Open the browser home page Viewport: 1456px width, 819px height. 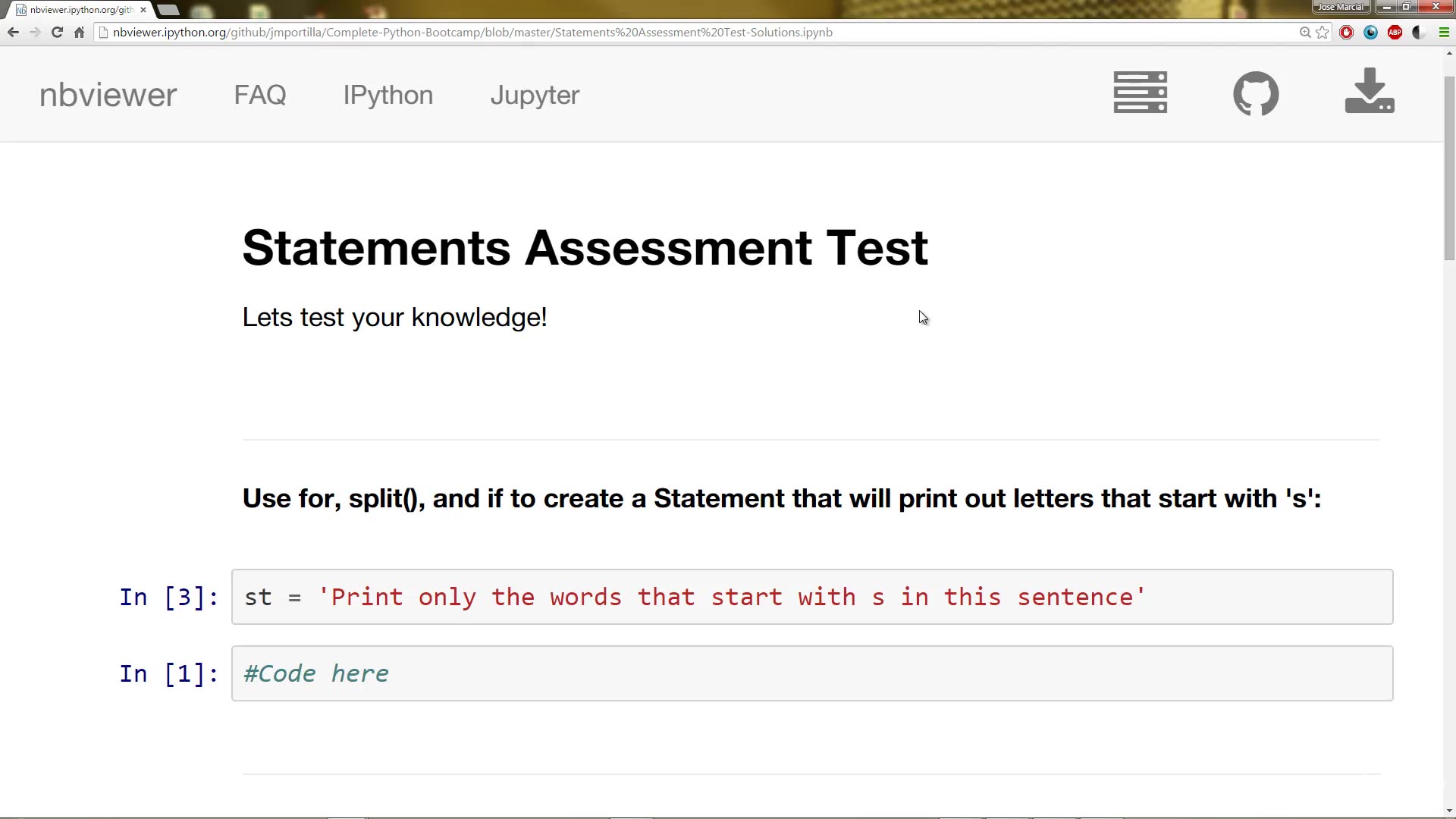click(x=79, y=33)
